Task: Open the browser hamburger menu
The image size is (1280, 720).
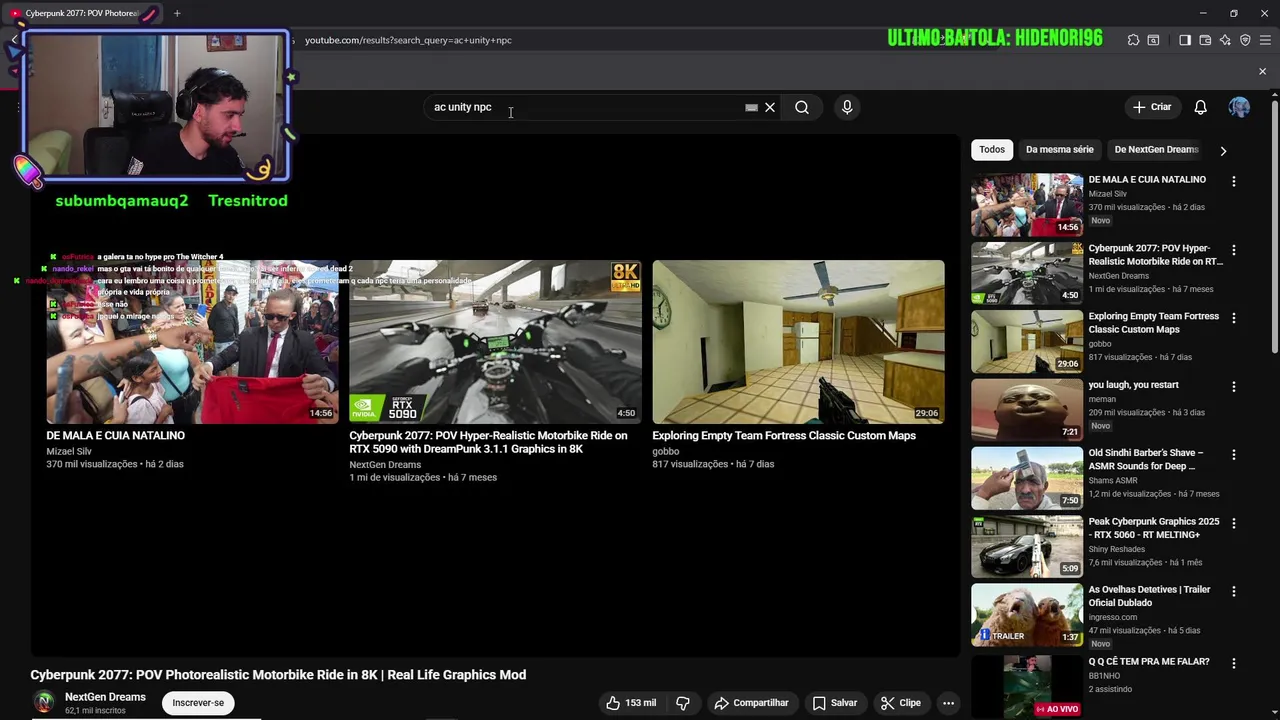Action: 1265,40
